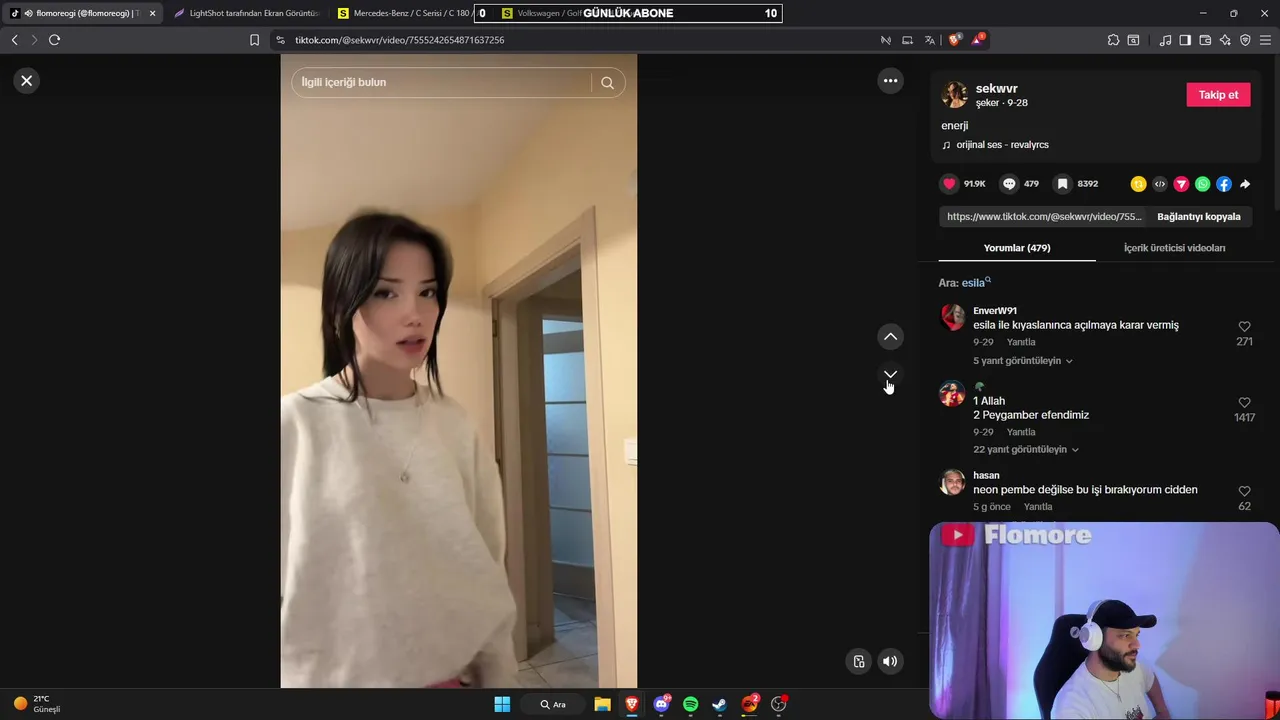Click 'Bağlantıyı kopyala' to copy link
Screen dimensions: 1280x720
click(x=1199, y=217)
